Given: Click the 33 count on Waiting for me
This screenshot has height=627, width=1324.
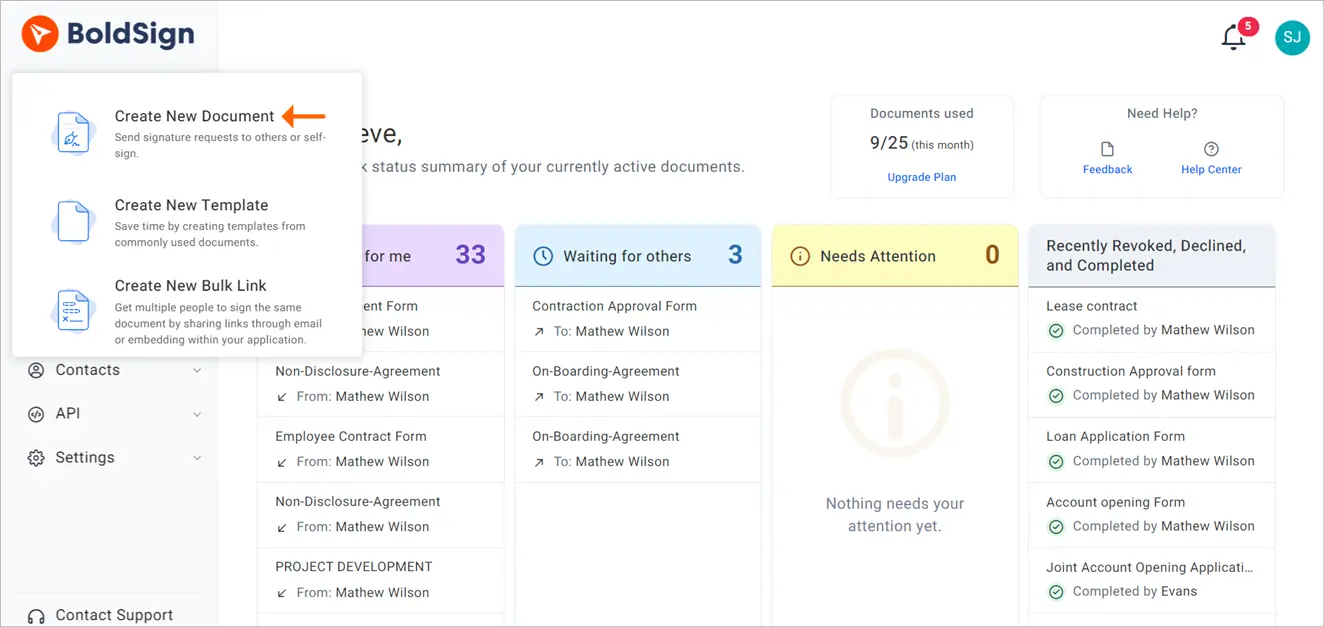Looking at the screenshot, I should point(470,255).
